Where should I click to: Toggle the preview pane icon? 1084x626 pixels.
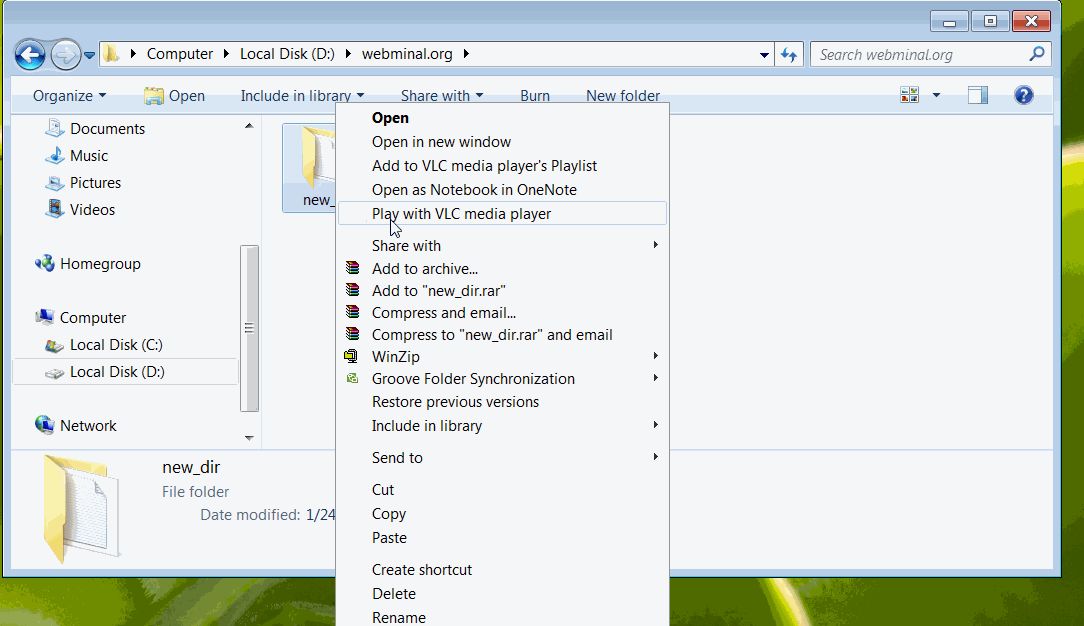pyautogui.click(x=978, y=95)
